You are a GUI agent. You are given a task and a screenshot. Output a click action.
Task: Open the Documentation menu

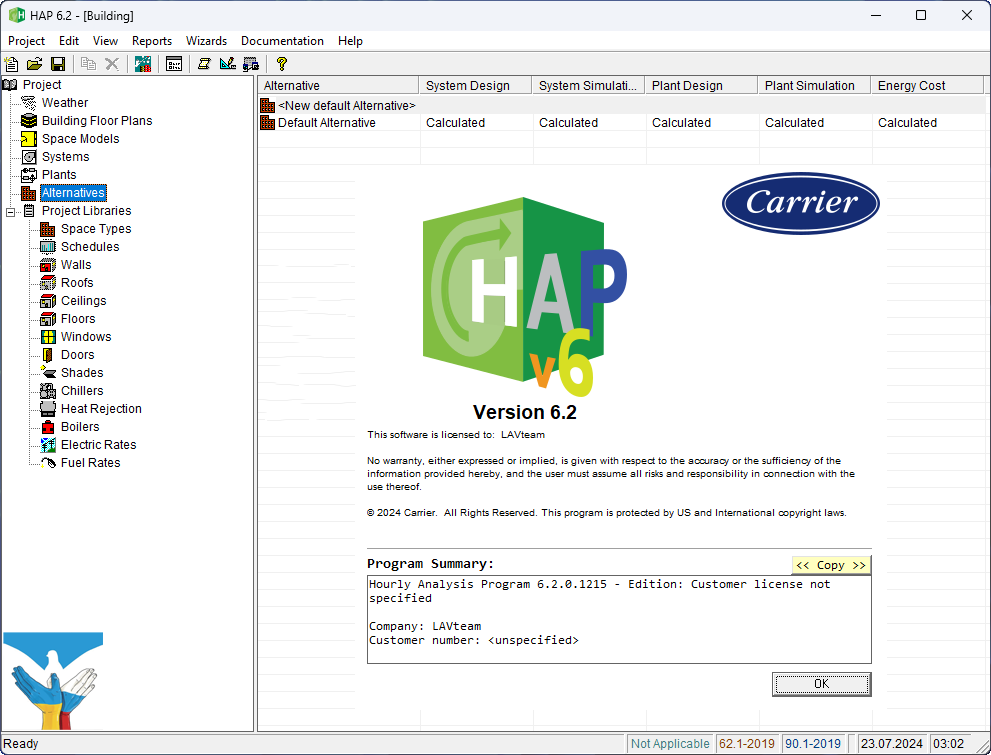282,41
